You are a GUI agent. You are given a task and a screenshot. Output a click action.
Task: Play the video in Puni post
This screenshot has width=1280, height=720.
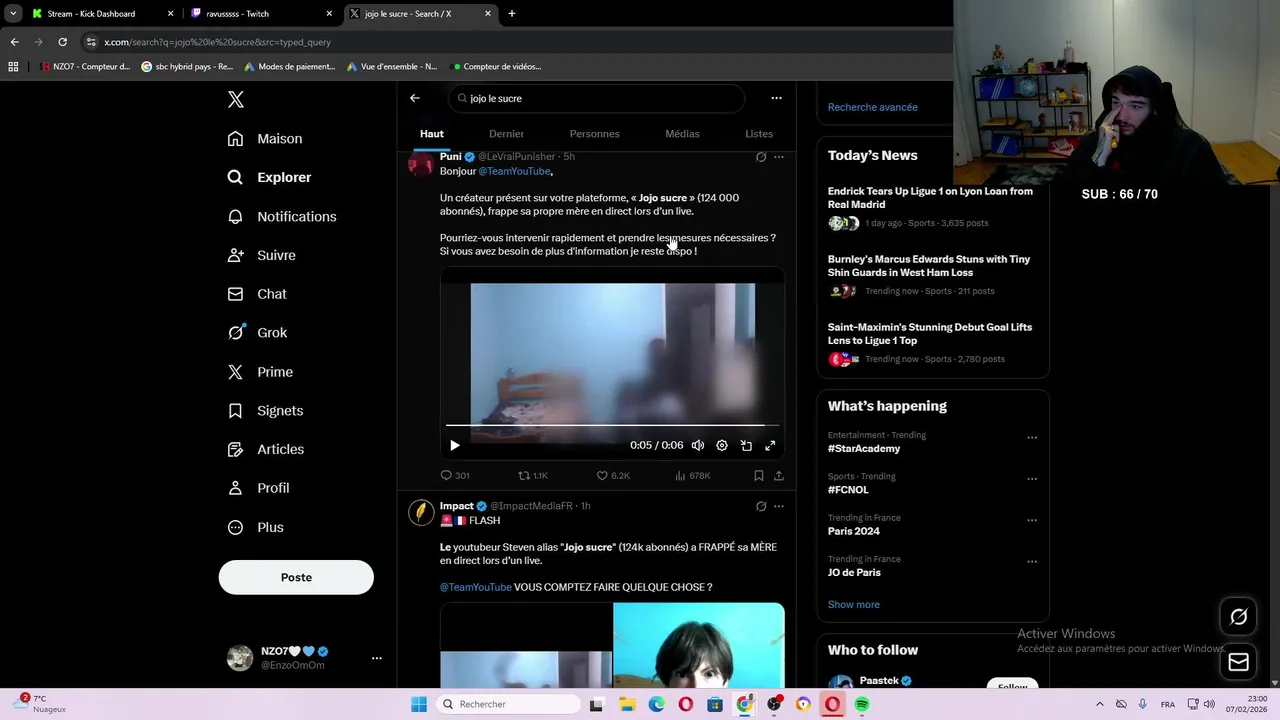click(454, 446)
